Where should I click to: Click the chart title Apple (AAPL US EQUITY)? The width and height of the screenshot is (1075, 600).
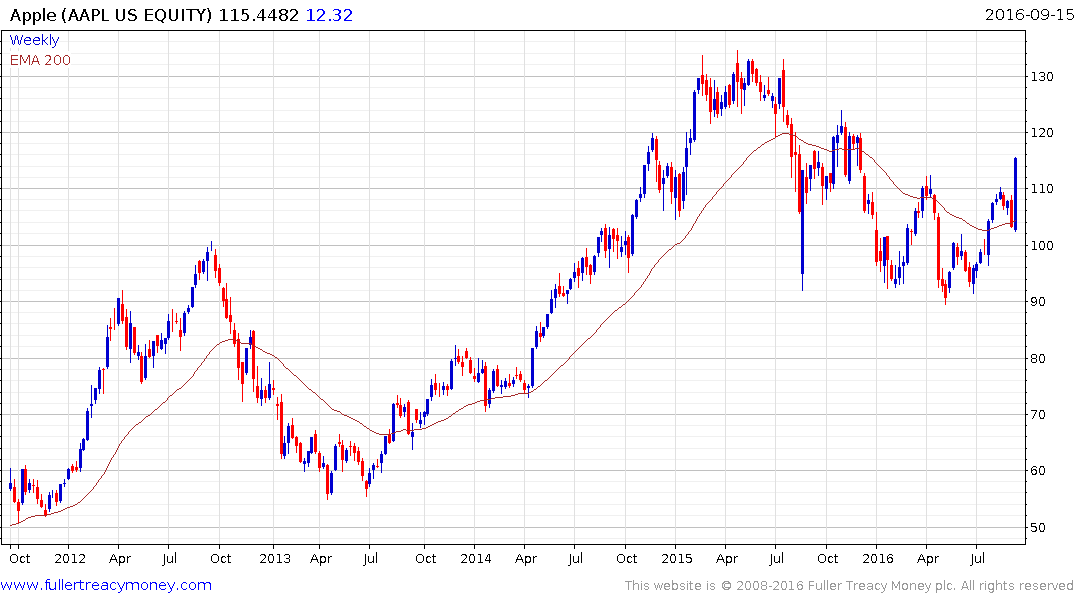111,14
